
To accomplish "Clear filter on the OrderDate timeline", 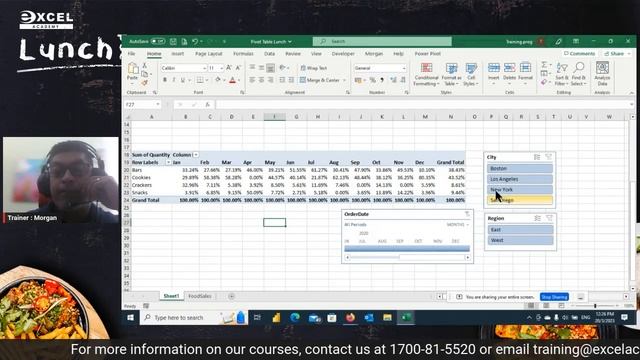I will tap(467, 214).
